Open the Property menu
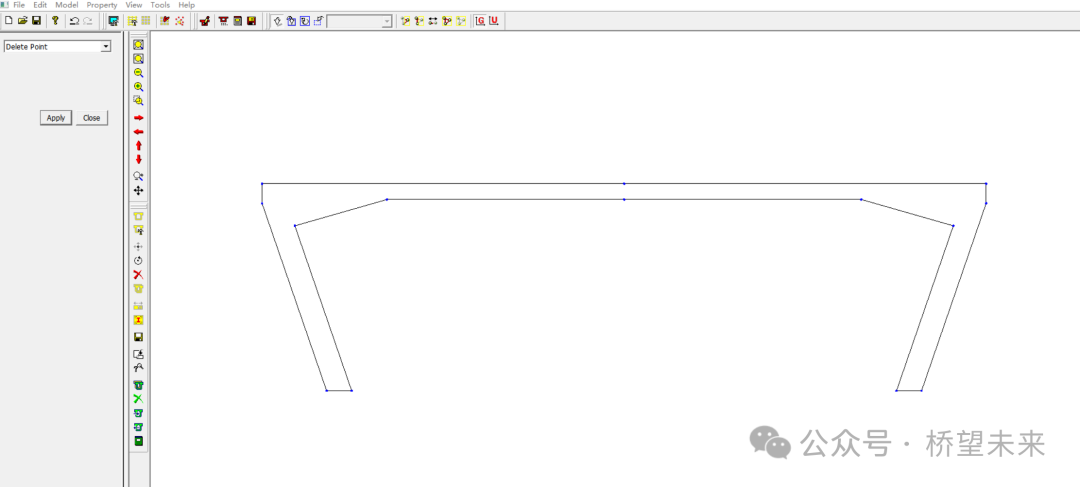Screen dimensions: 1080x487 (102, 5)
